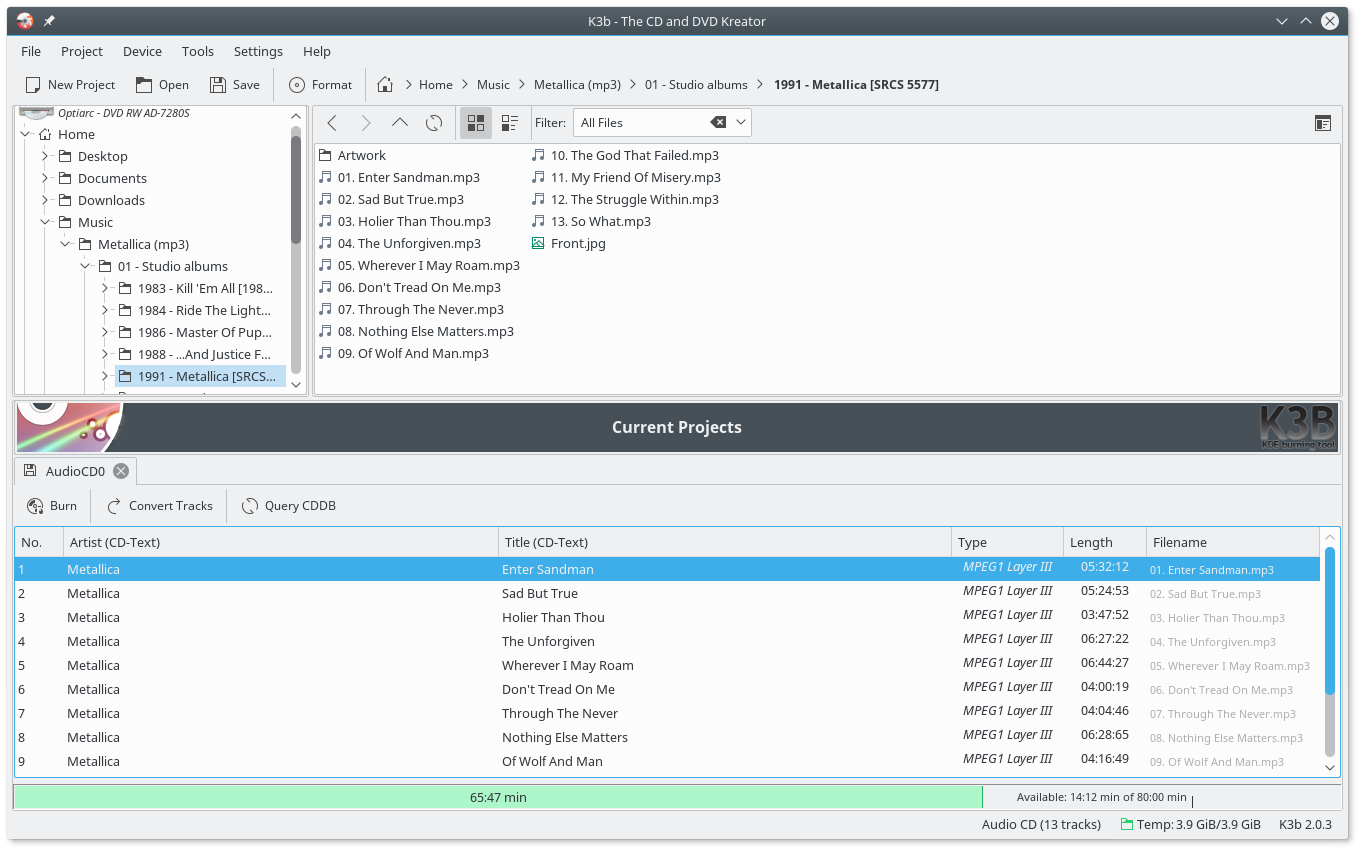Click the green disc capacity bar

(497, 797)
